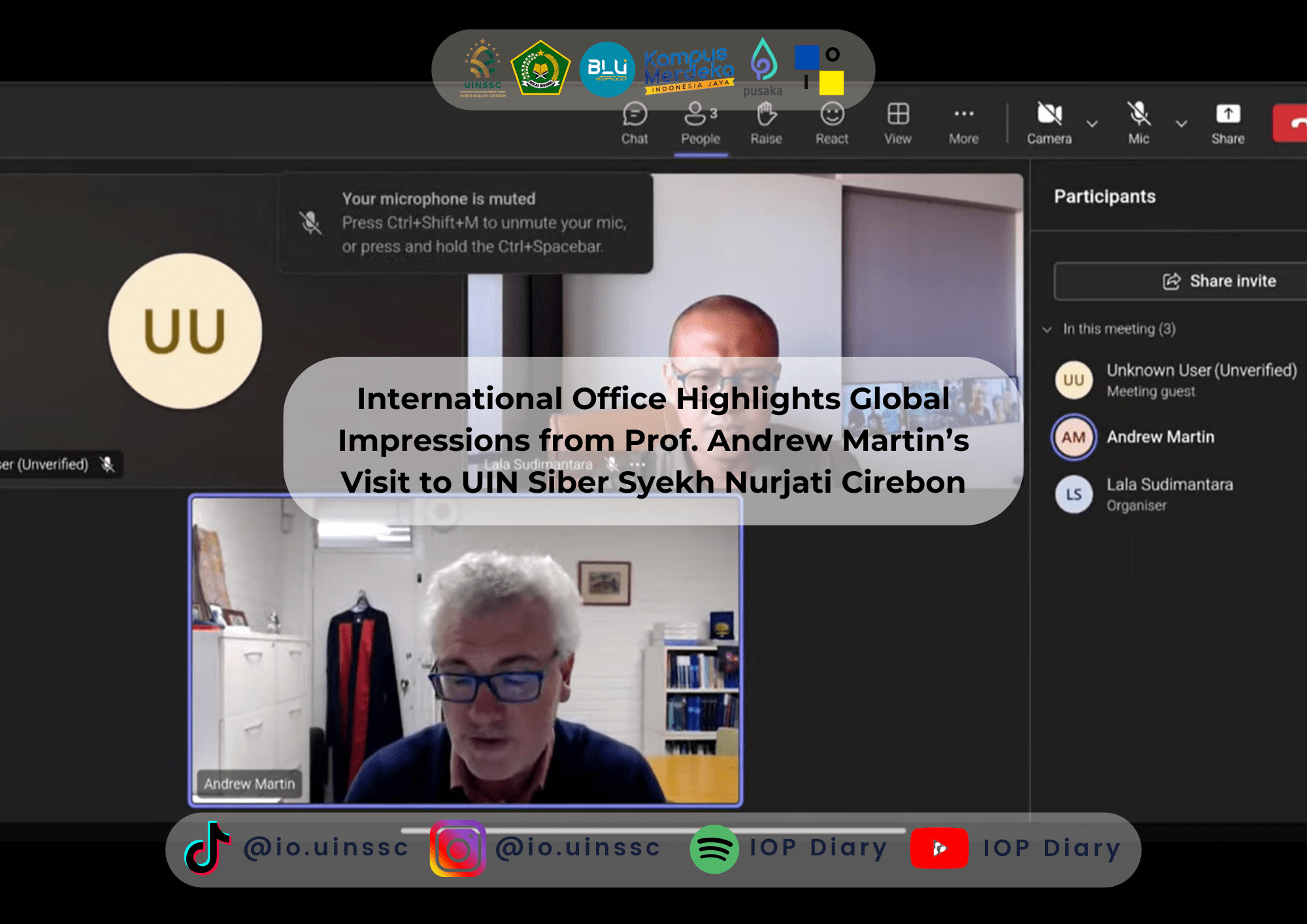Click the large UU participant avatar tile
This screenshot has width=1307, height=924.
pos(186,331)
